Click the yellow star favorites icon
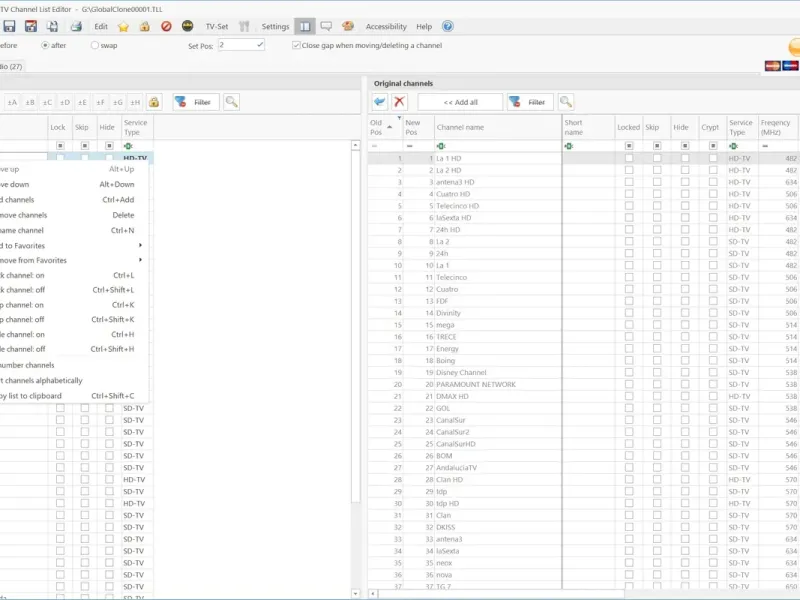 pos(123,27)
